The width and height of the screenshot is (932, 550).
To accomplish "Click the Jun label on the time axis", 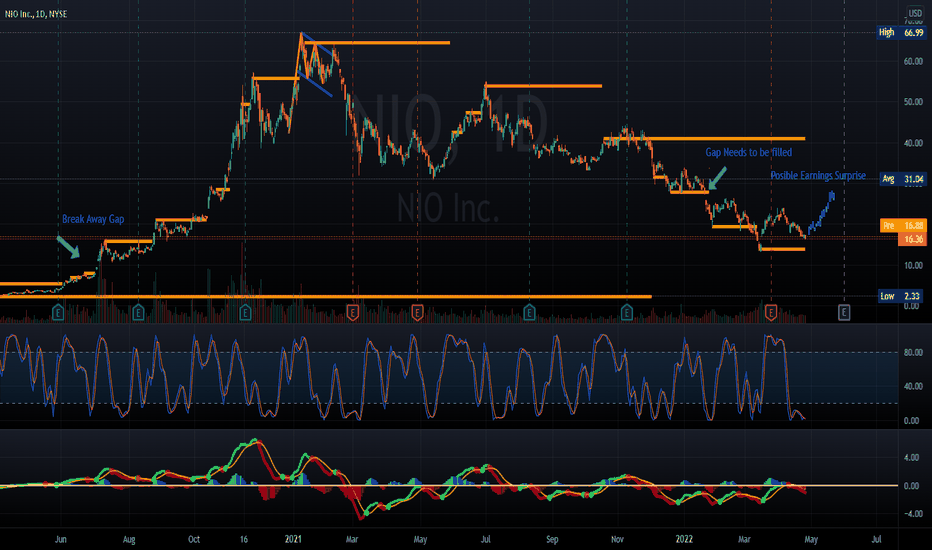I will 61,539.
